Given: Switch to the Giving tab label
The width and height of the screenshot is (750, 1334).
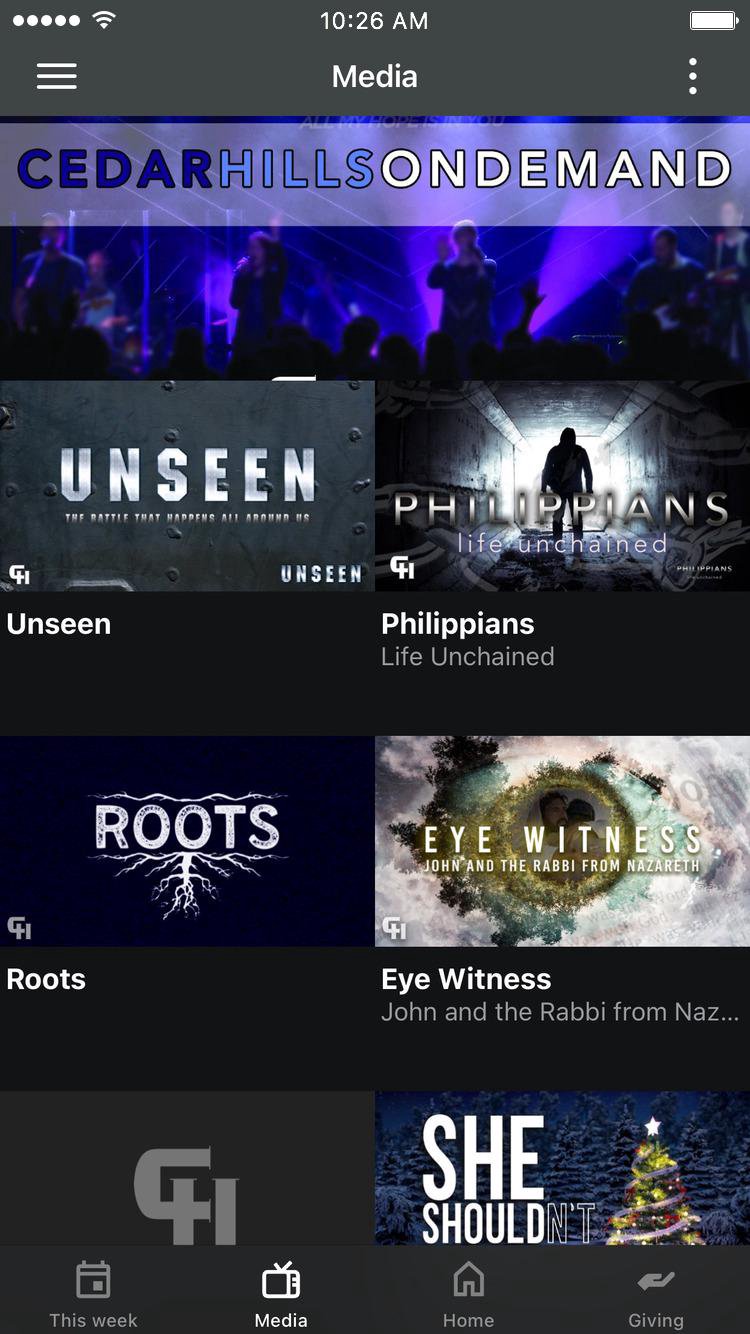Looking at the screenshot, I should coord(656,1320).
